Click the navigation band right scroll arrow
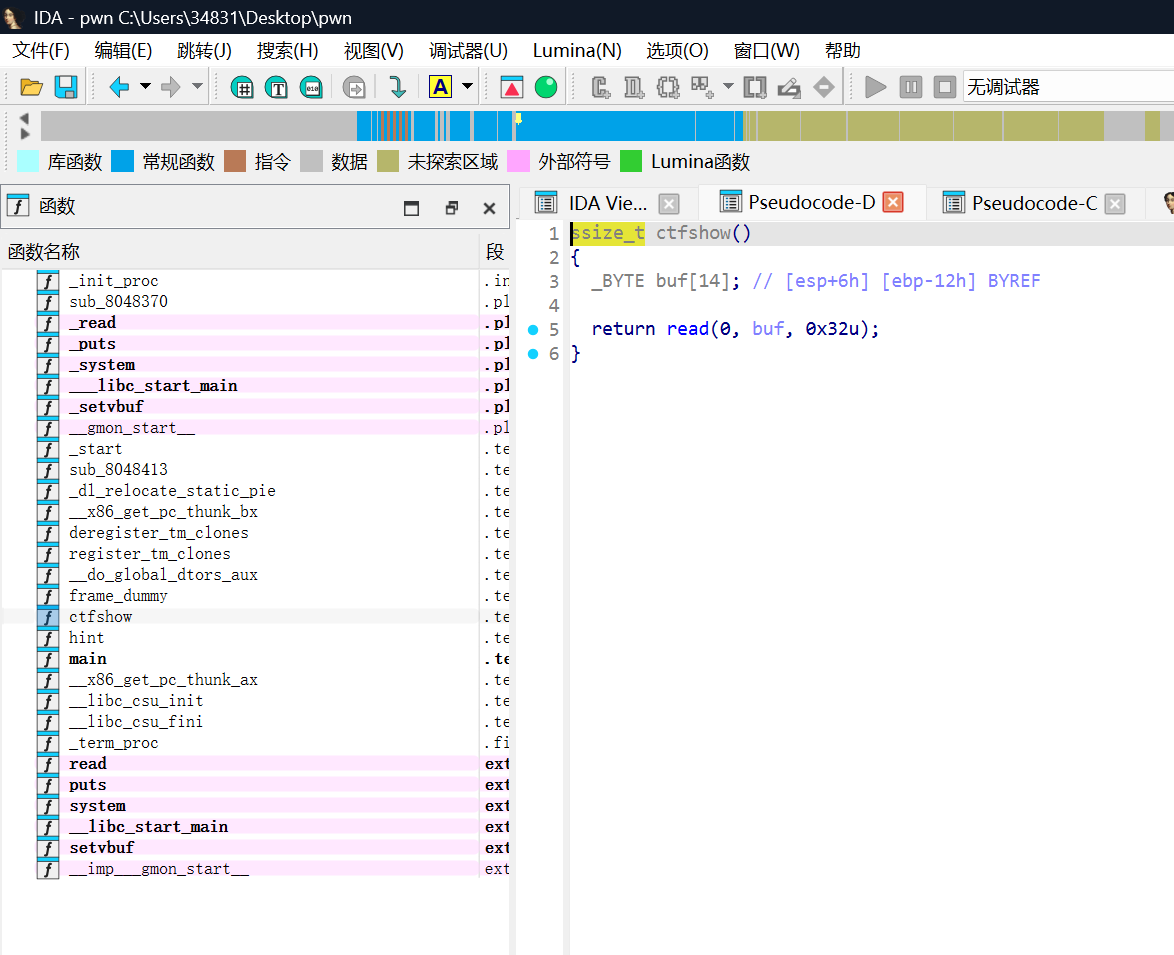 point(24,134)
